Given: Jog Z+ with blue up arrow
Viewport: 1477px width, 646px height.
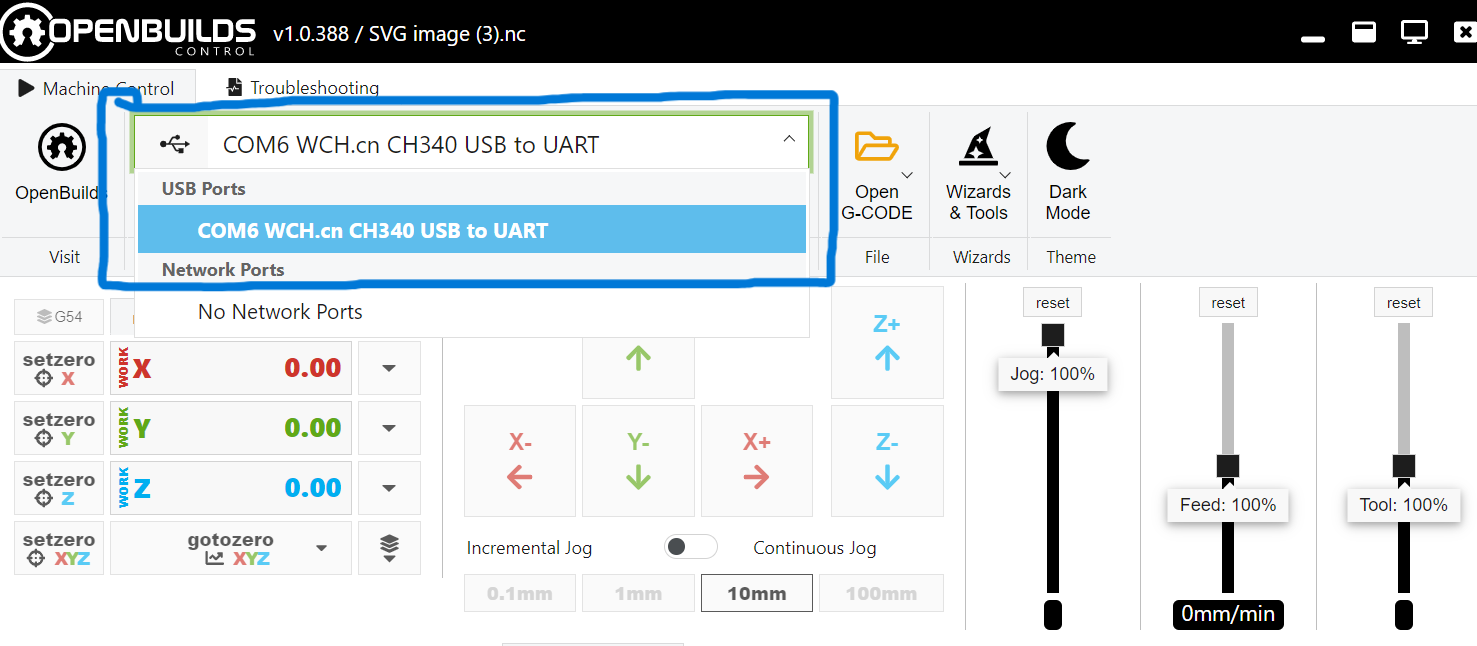Looking at the screenshot, I should (x=887, y=343).
